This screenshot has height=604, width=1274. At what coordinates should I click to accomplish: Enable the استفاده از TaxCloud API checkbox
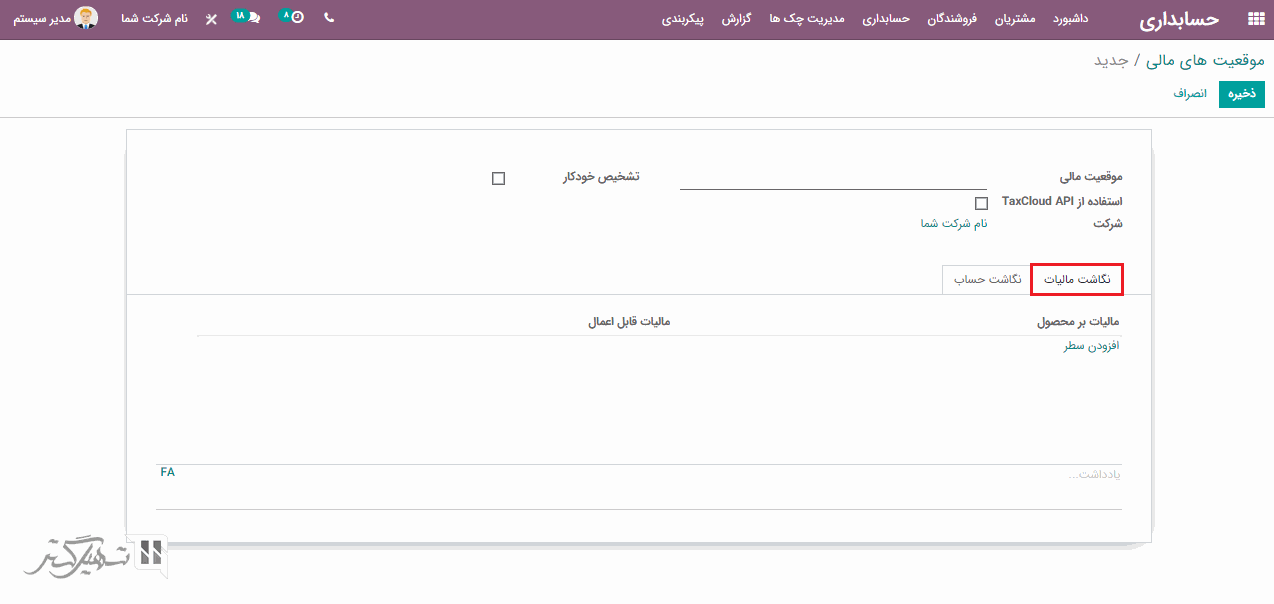(981, 203)
